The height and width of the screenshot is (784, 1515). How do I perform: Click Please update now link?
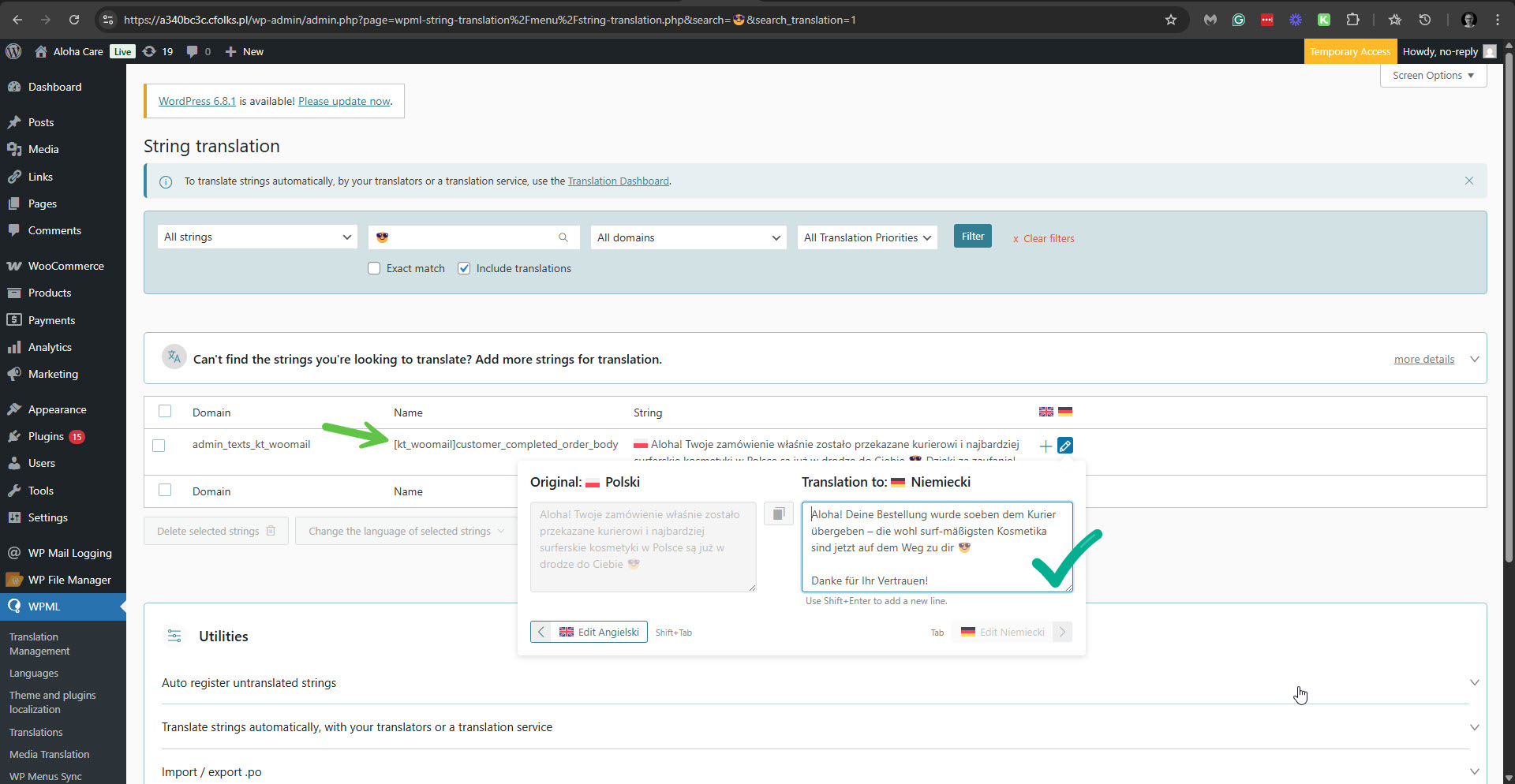click(344, 101)
